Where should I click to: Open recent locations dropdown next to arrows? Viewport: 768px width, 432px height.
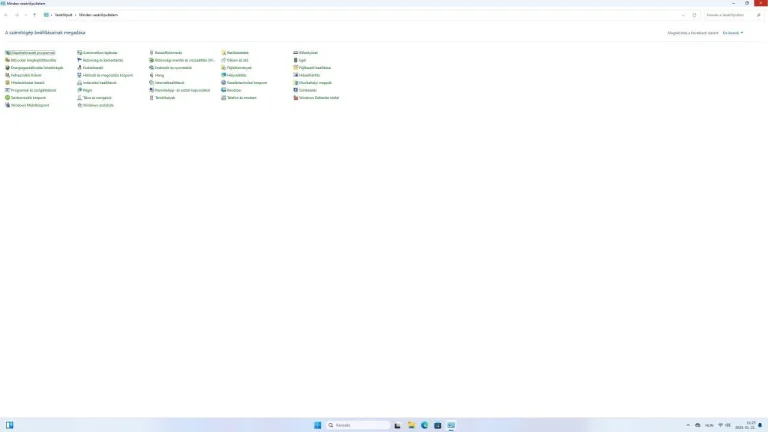[25, 15]
